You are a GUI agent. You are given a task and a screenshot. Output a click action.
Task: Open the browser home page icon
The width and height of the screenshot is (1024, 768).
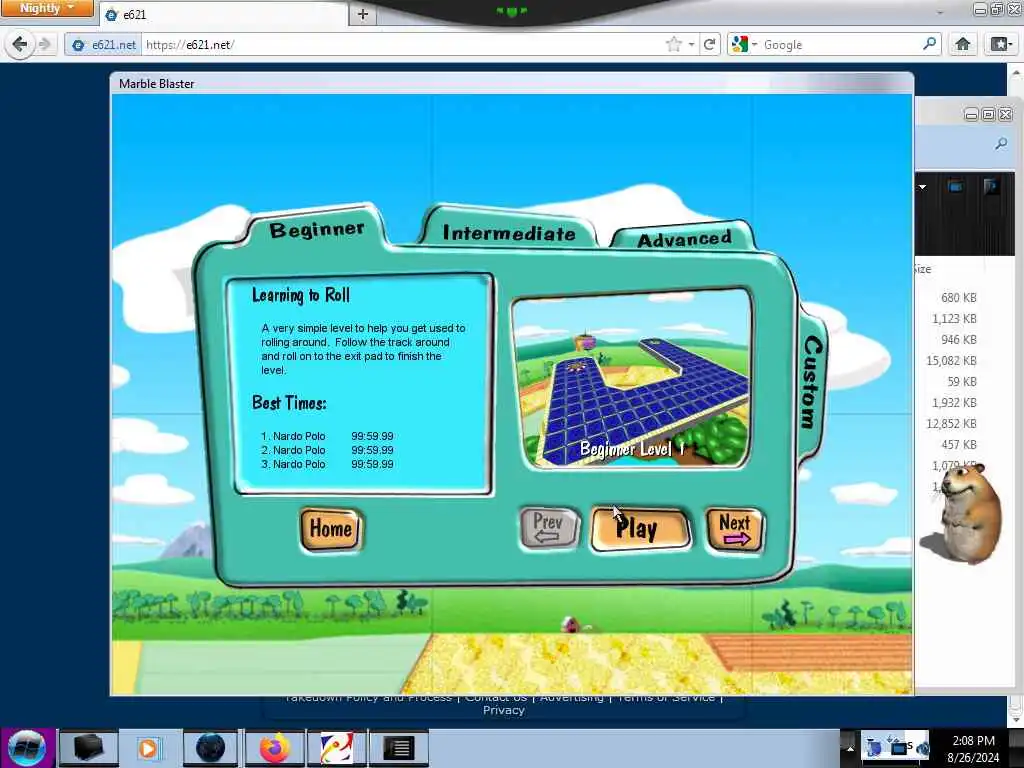[963, 44]
